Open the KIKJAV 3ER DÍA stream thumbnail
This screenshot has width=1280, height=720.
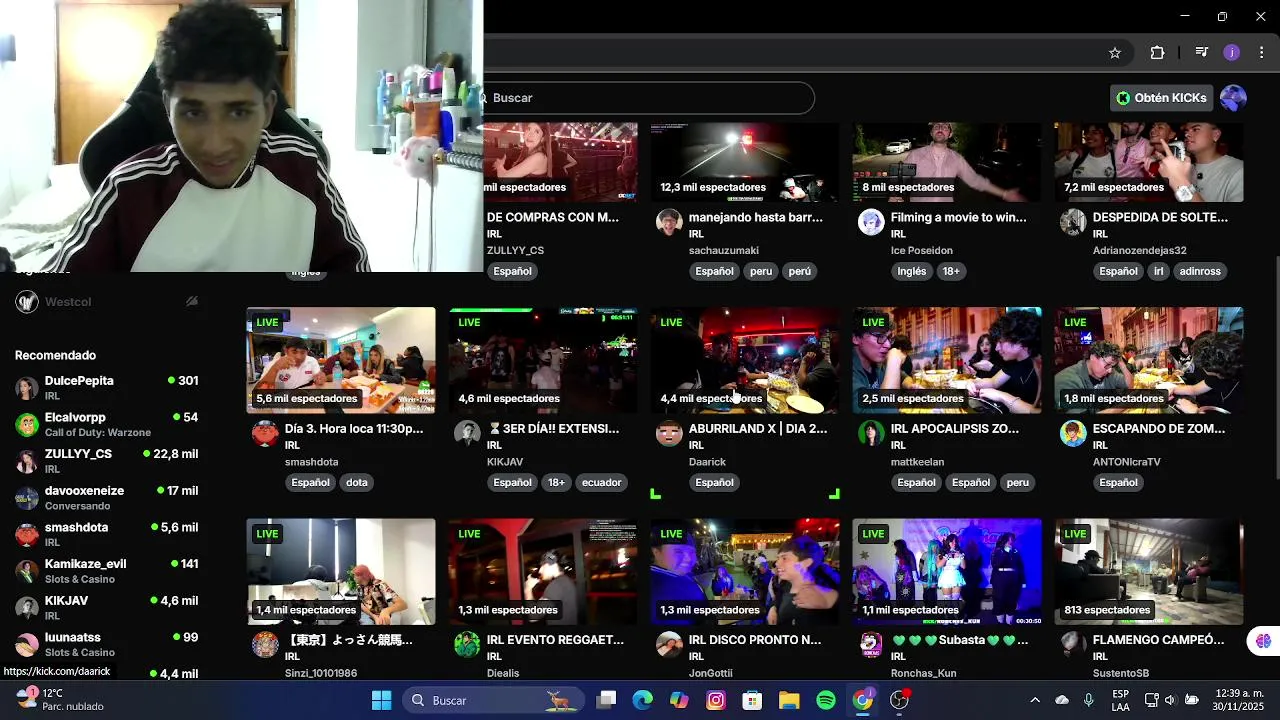pos(543,360)
